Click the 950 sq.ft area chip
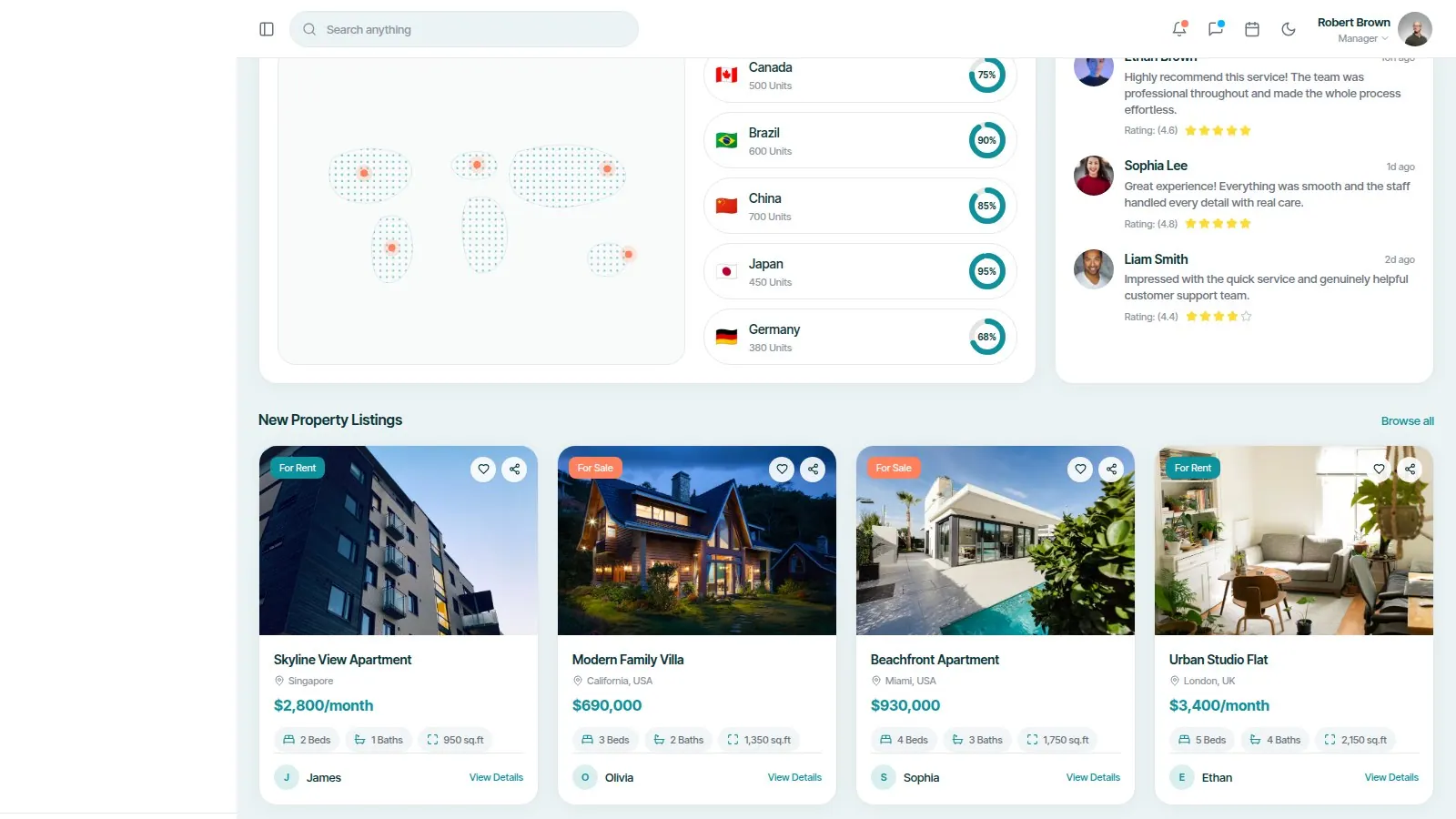Viewport: 1456px width, 819px height. tap(455, 740)
